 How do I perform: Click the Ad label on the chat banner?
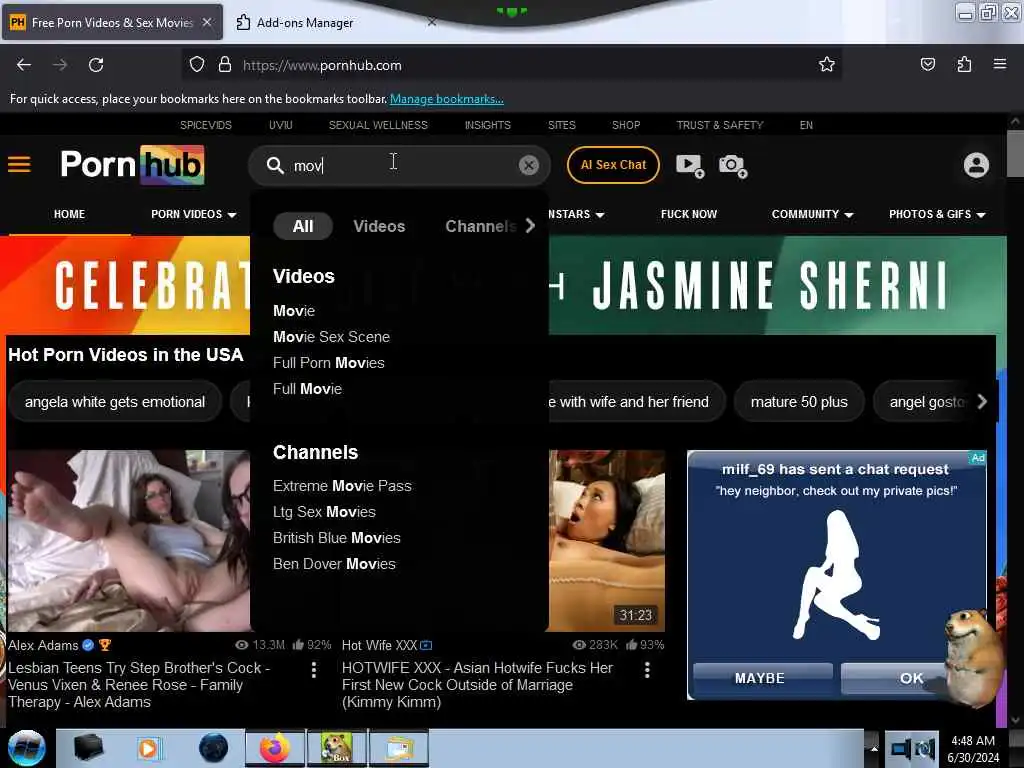coord(978,458)
